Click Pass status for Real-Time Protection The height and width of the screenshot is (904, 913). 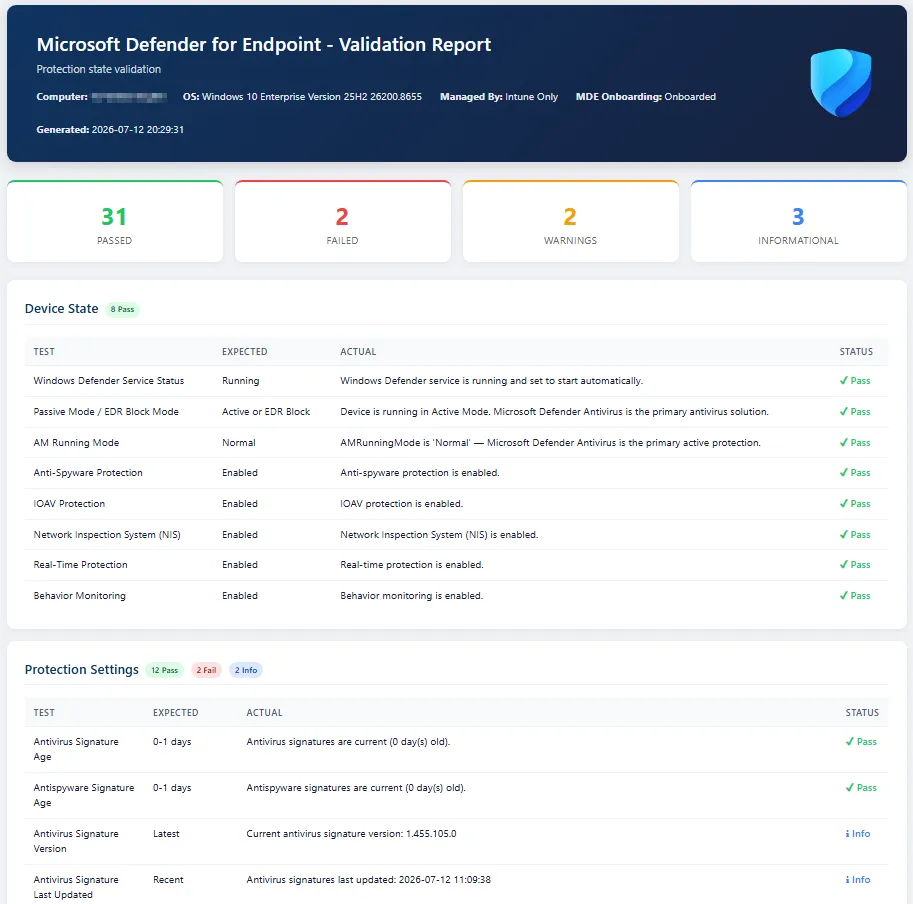(855, 565)
